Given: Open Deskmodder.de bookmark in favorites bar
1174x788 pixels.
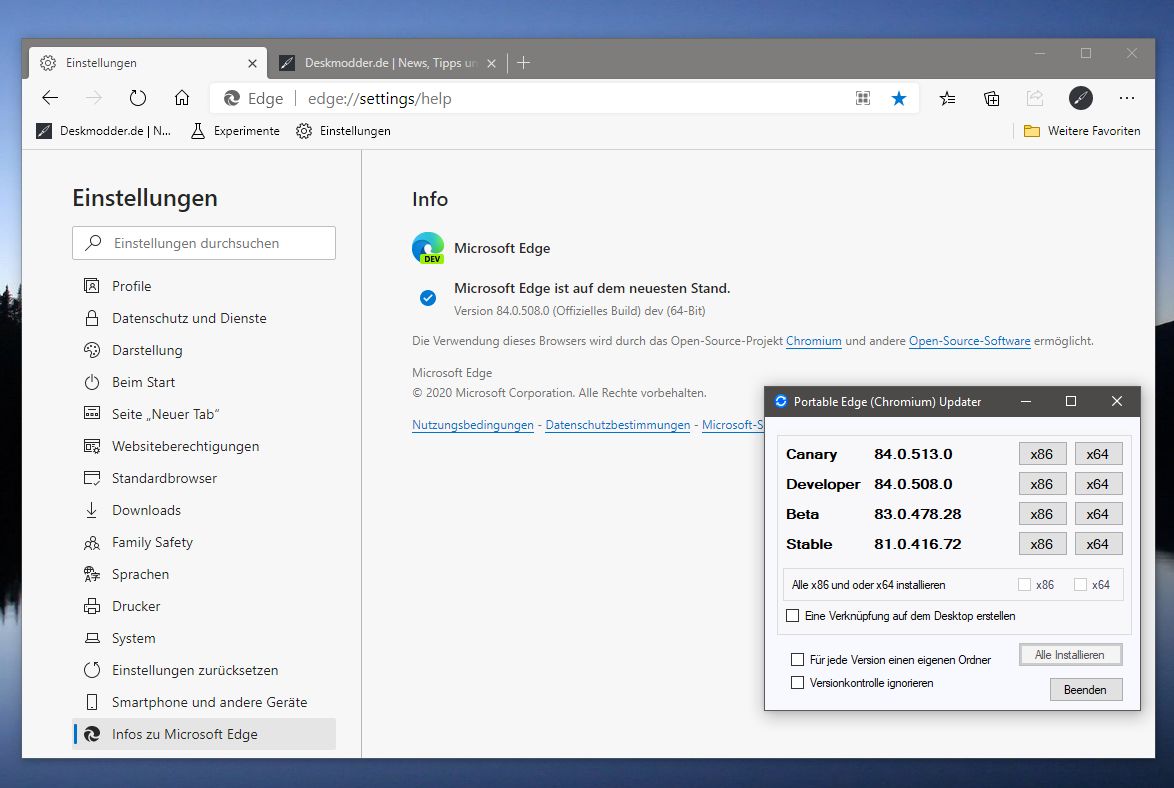Looking at the screenshot, I should [x=104, y=131].
